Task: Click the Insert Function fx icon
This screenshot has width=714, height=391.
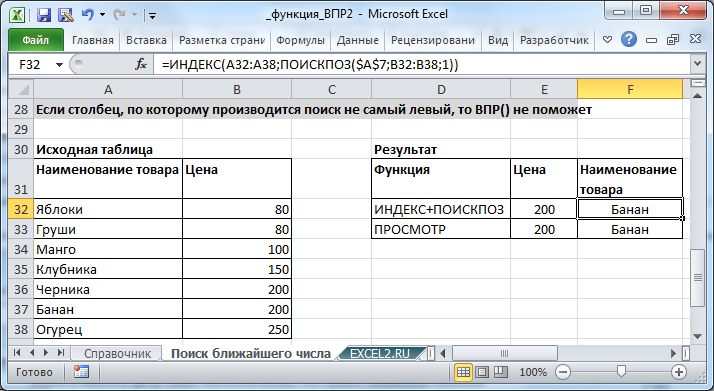Action: coord(141,65)
